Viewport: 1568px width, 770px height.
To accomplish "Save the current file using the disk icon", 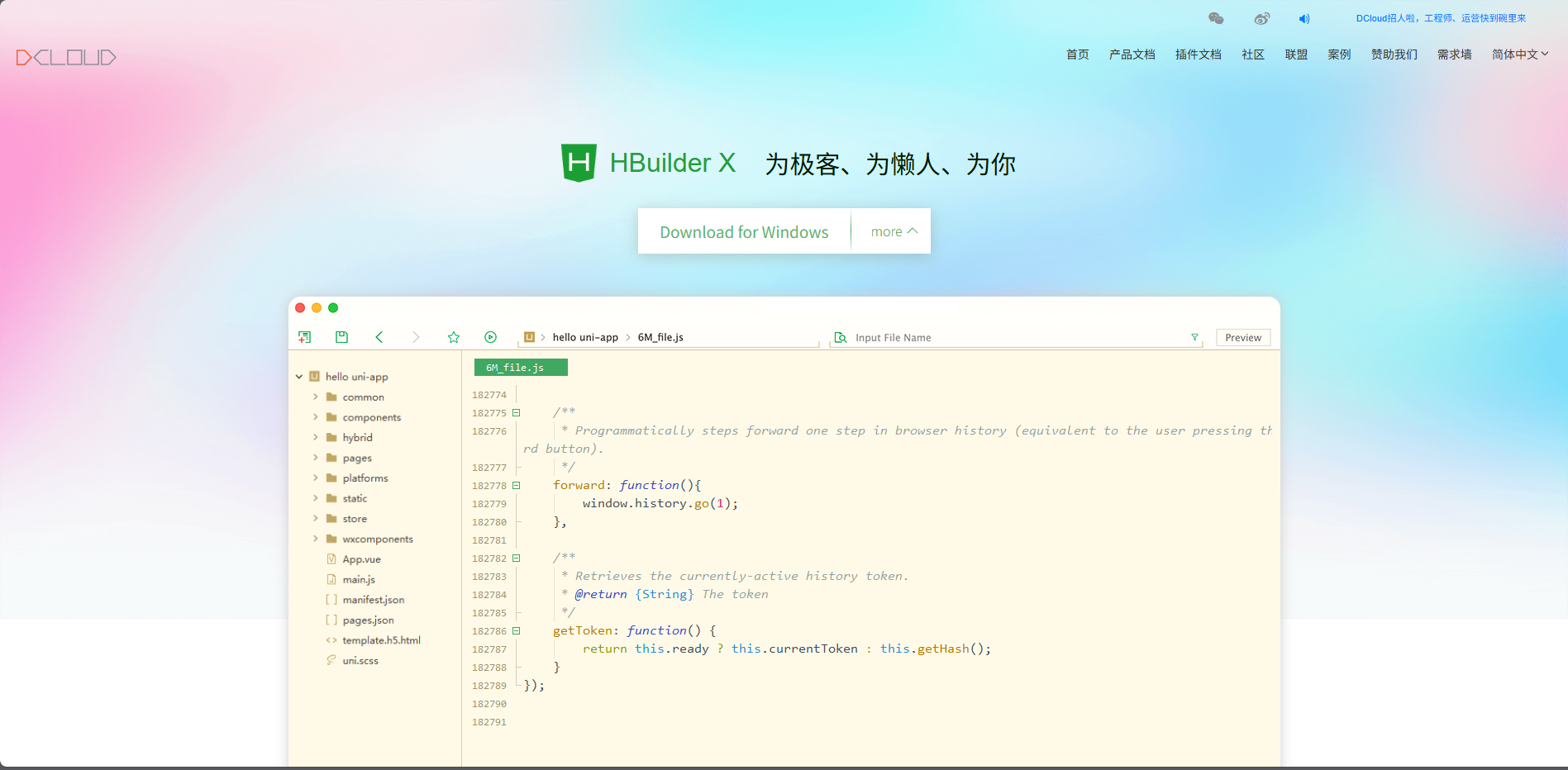I will 341,337.
